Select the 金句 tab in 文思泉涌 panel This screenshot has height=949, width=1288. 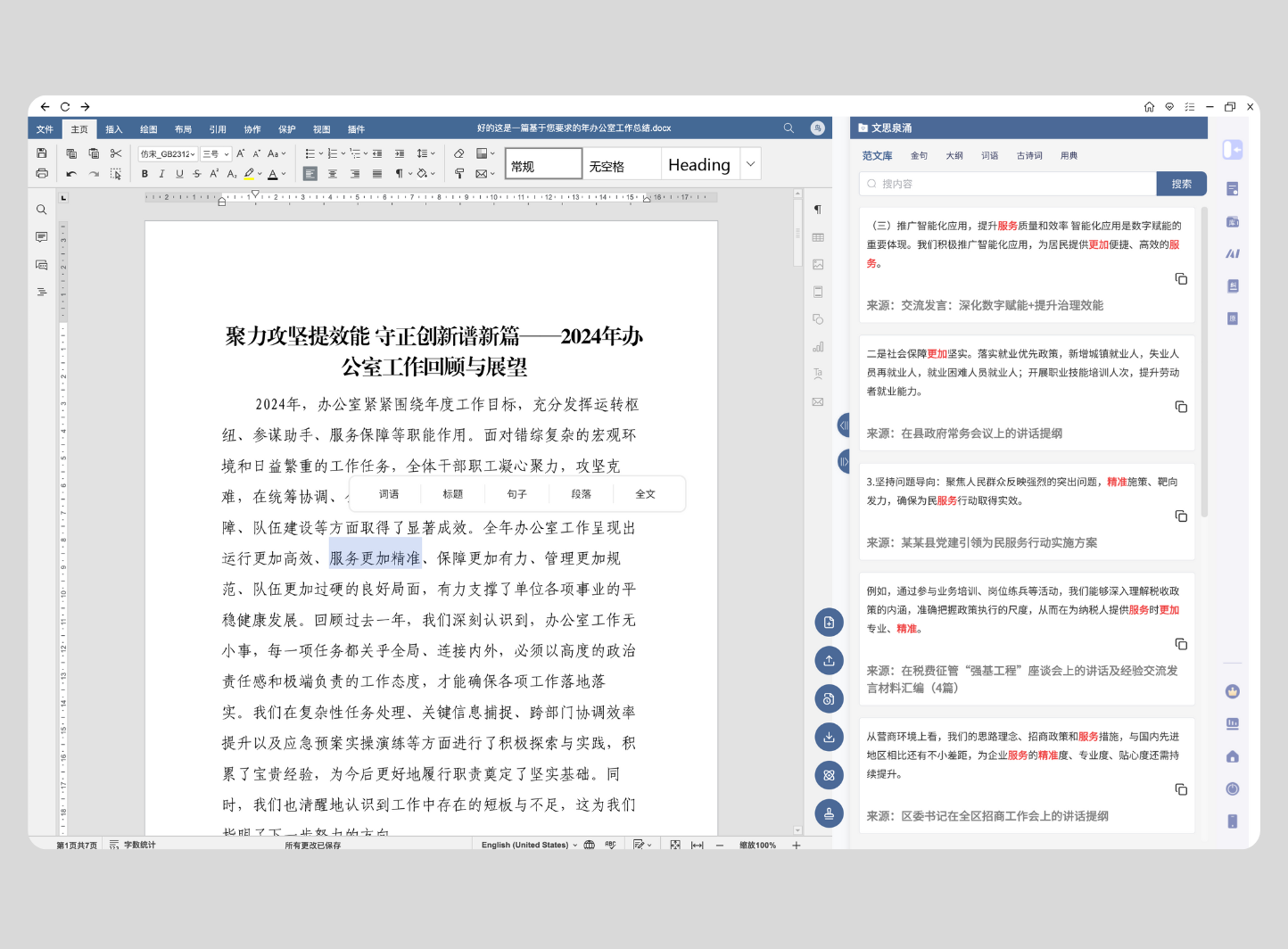(919, 156)
